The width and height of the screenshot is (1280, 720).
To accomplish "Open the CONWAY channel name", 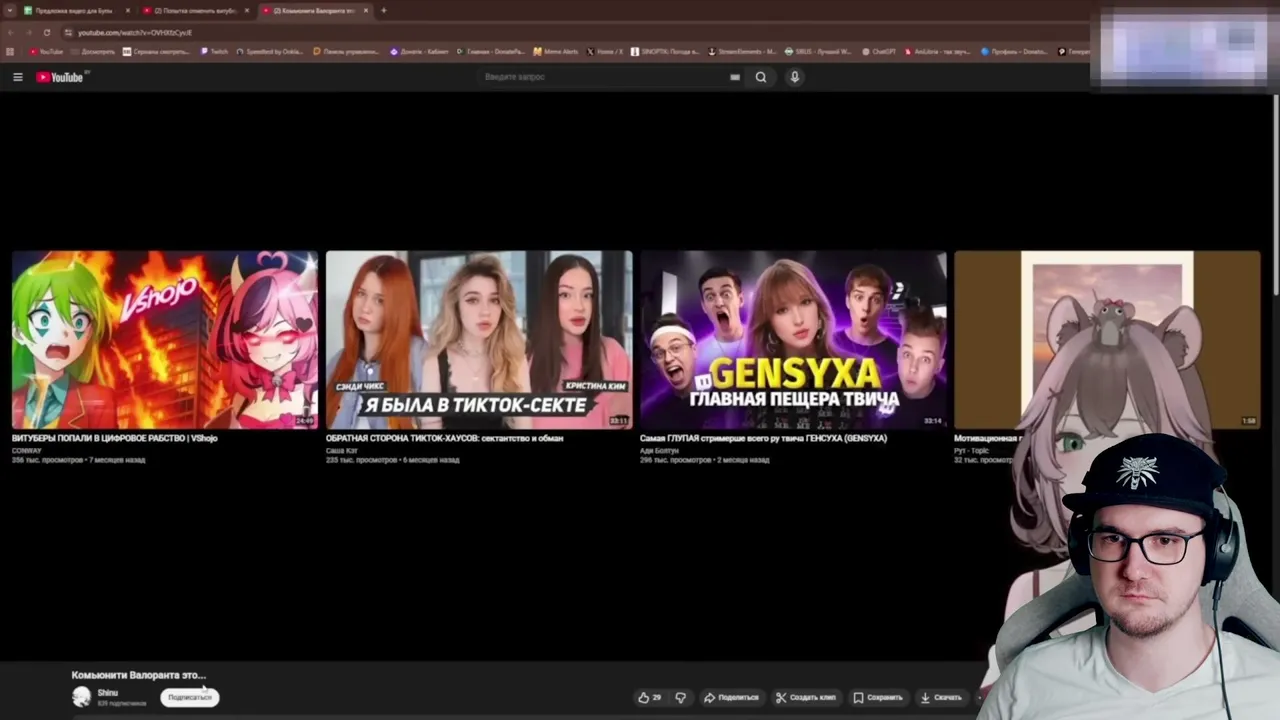I will point(27,450).
